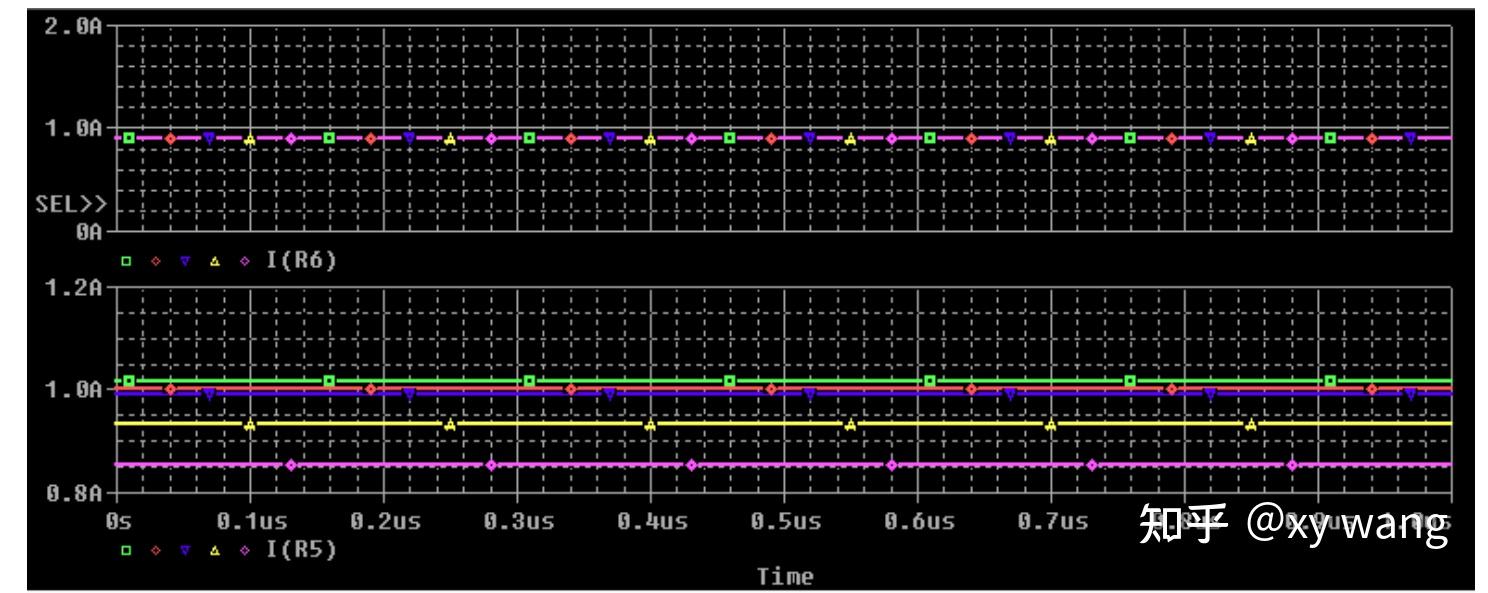Screen dimensions: 1488x593
Task: Click the Time x-axis title
Action: 785,576
